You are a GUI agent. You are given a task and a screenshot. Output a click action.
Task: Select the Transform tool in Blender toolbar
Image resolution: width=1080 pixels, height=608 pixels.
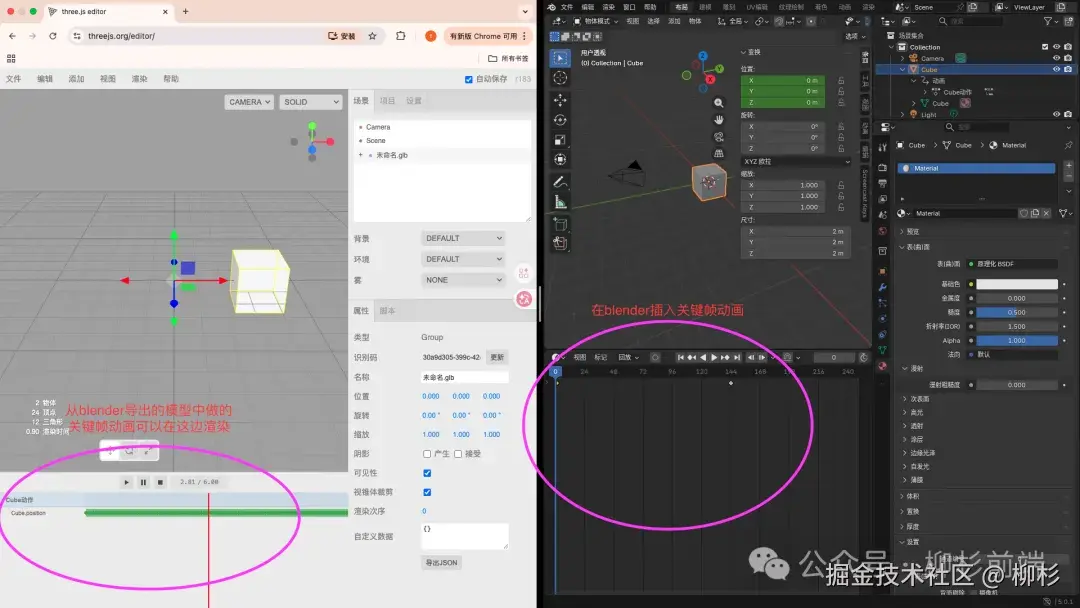coord(560,160)
